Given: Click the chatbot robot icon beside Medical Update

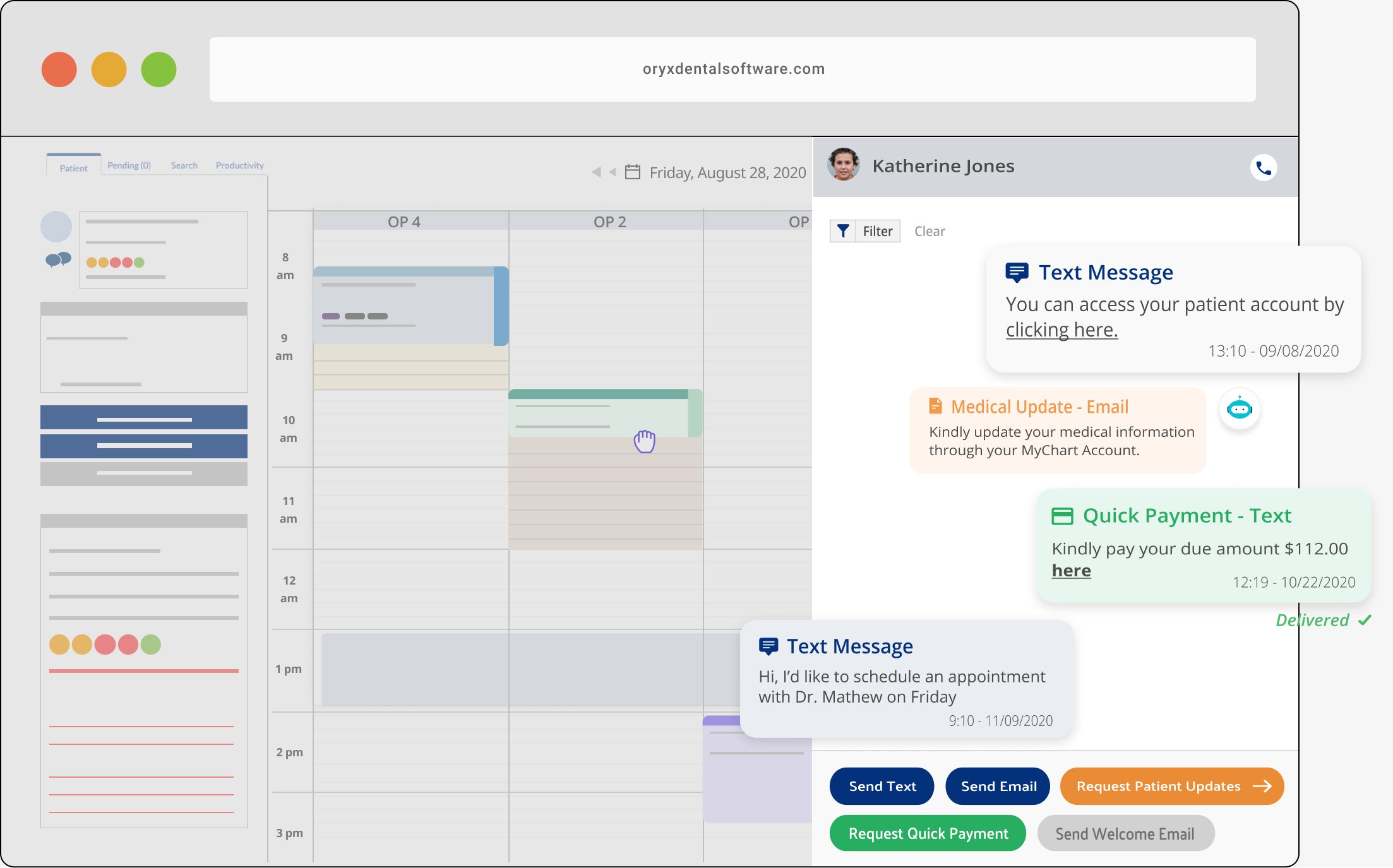Looking at the screenshot, I should [1240, 410].
